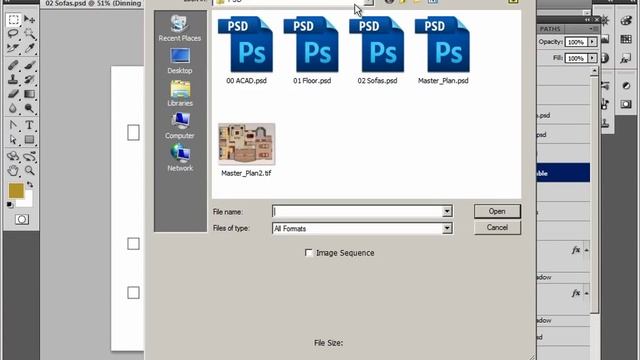Select the Move tool
The image size is (640, 360).
[29, 20]
